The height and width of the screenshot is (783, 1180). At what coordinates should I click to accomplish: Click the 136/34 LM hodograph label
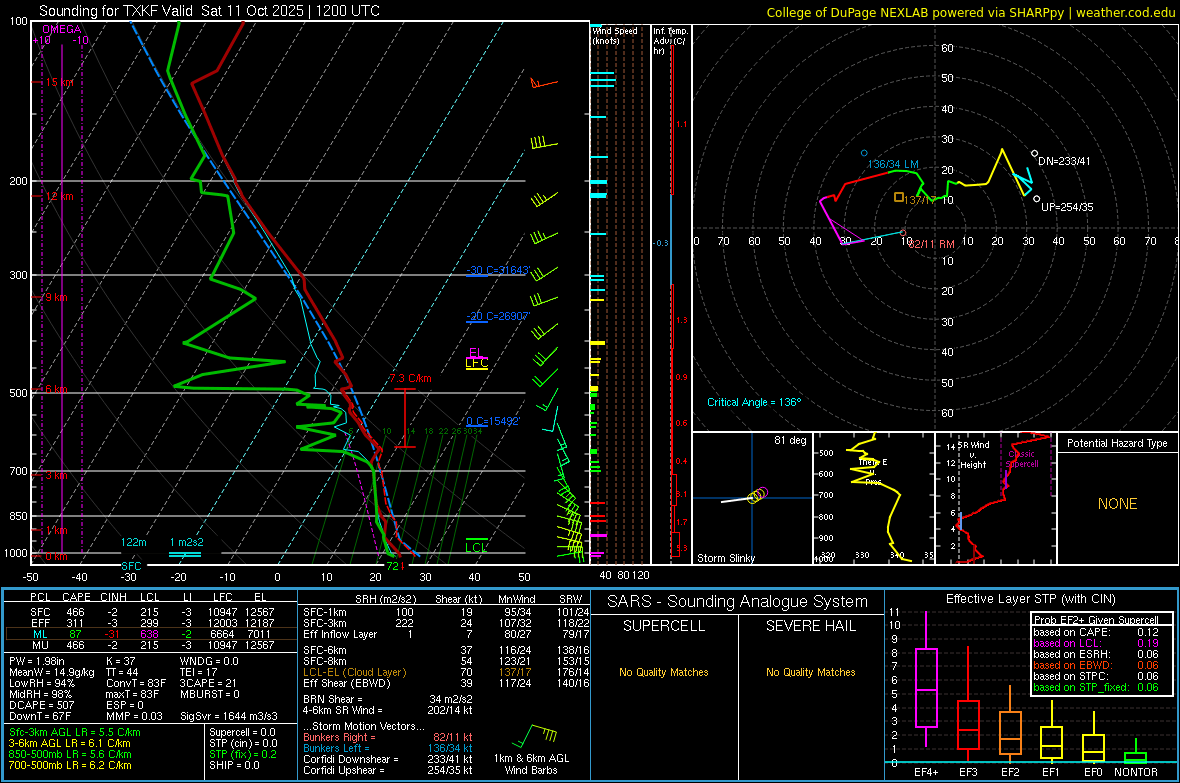[893, 164]
